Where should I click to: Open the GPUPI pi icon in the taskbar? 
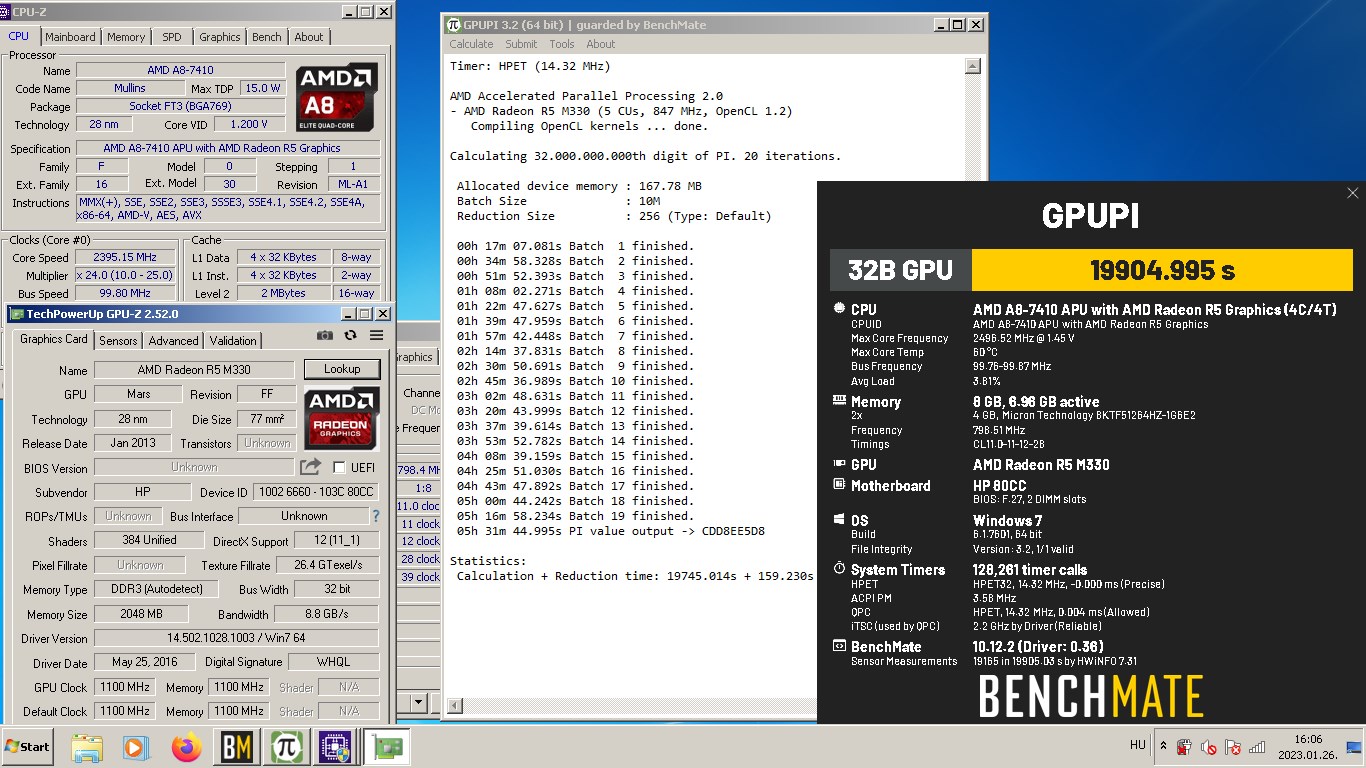coord(288,747)
